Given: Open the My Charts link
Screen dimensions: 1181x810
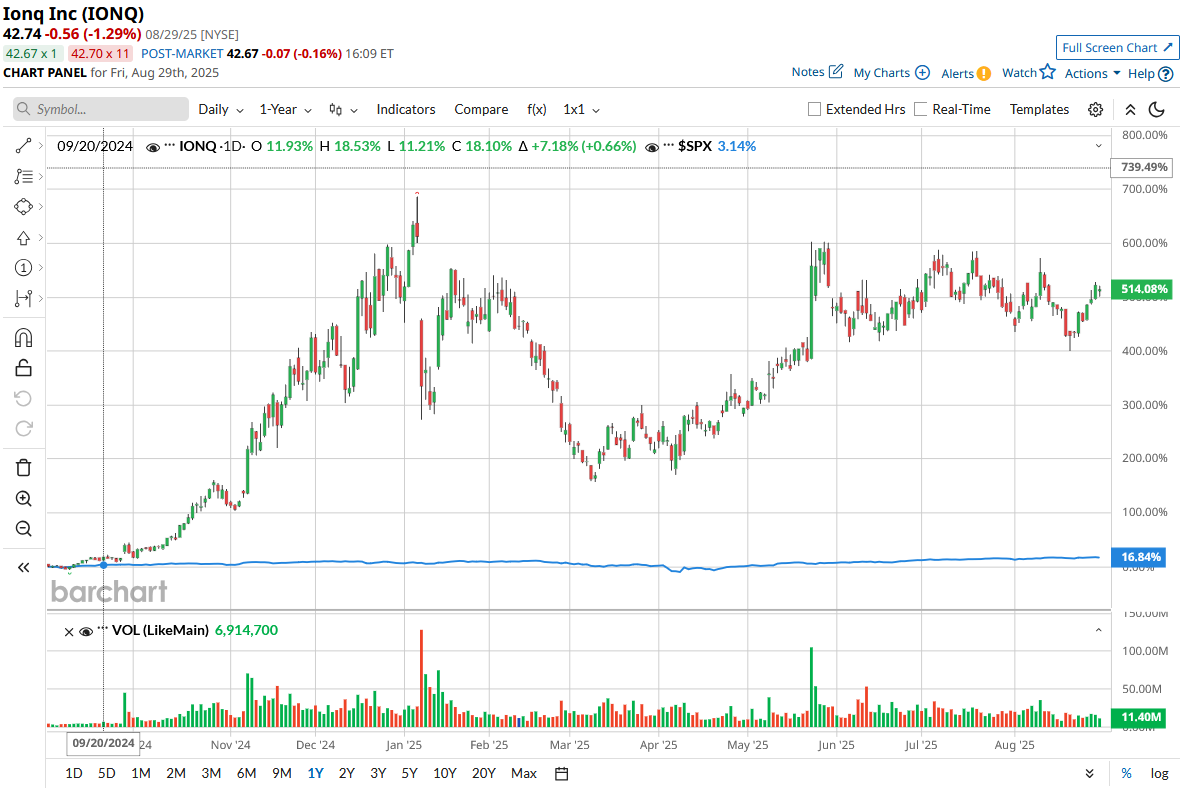Looking at the screenshot, I should pyautogui.click(x=881, y=73).
